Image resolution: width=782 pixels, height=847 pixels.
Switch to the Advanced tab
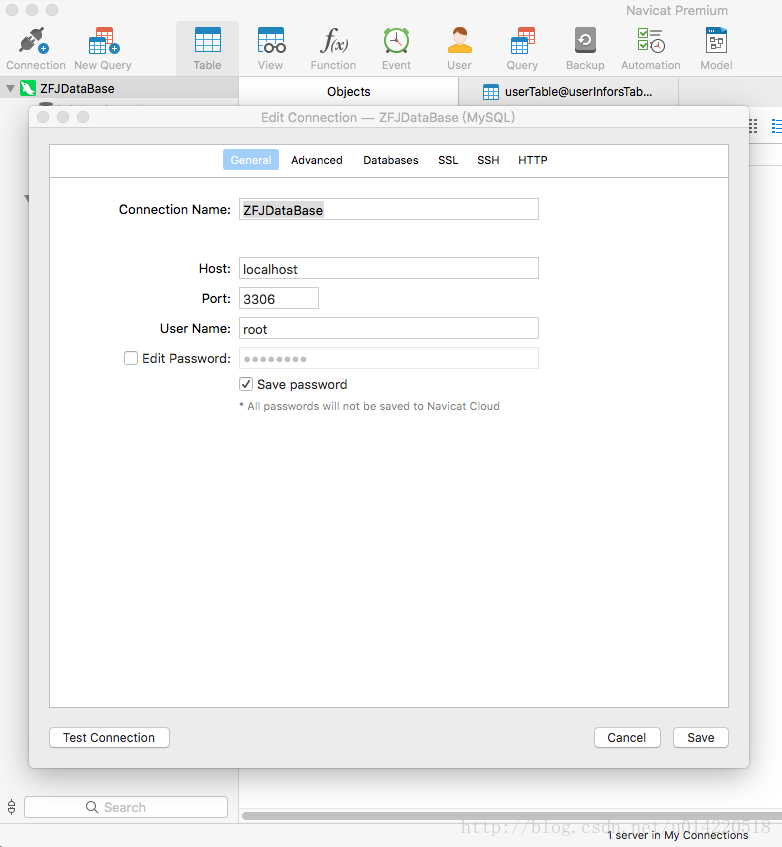pos(317,160)
